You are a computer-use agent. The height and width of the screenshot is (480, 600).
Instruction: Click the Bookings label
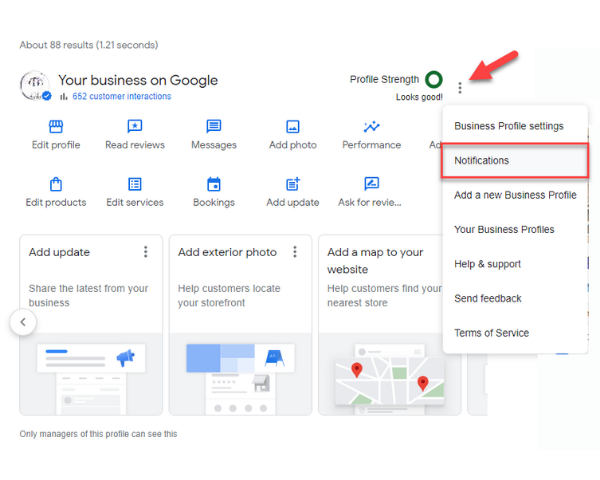click(x=214, y=202)
